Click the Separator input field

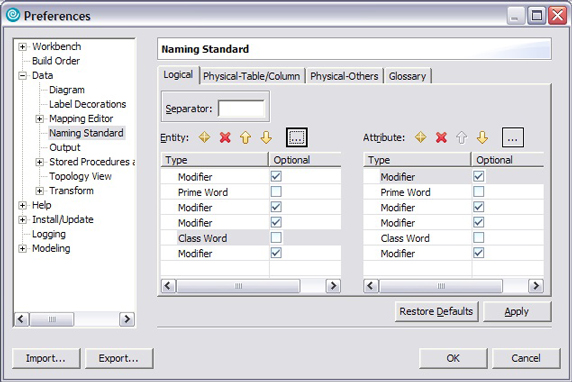(x=241, y=108)
